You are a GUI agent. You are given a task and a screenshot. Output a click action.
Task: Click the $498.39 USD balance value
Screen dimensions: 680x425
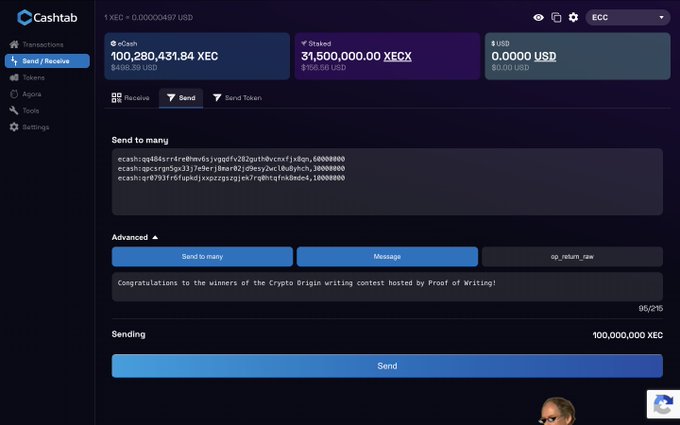coord(134,68)
